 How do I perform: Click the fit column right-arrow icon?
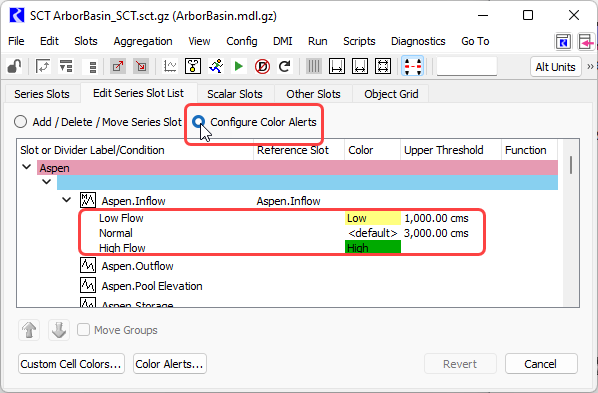337,67
